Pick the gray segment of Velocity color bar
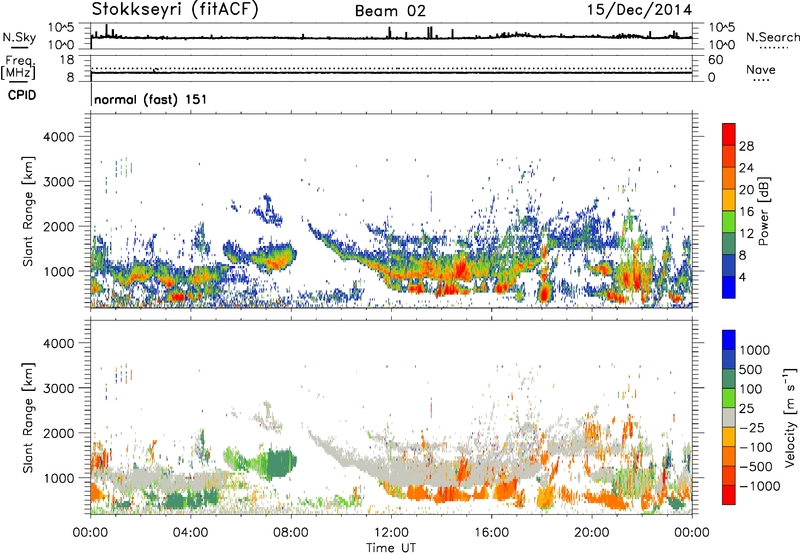Screen dimensions: 800x554 pyautogui.click(x=729, y=417)
